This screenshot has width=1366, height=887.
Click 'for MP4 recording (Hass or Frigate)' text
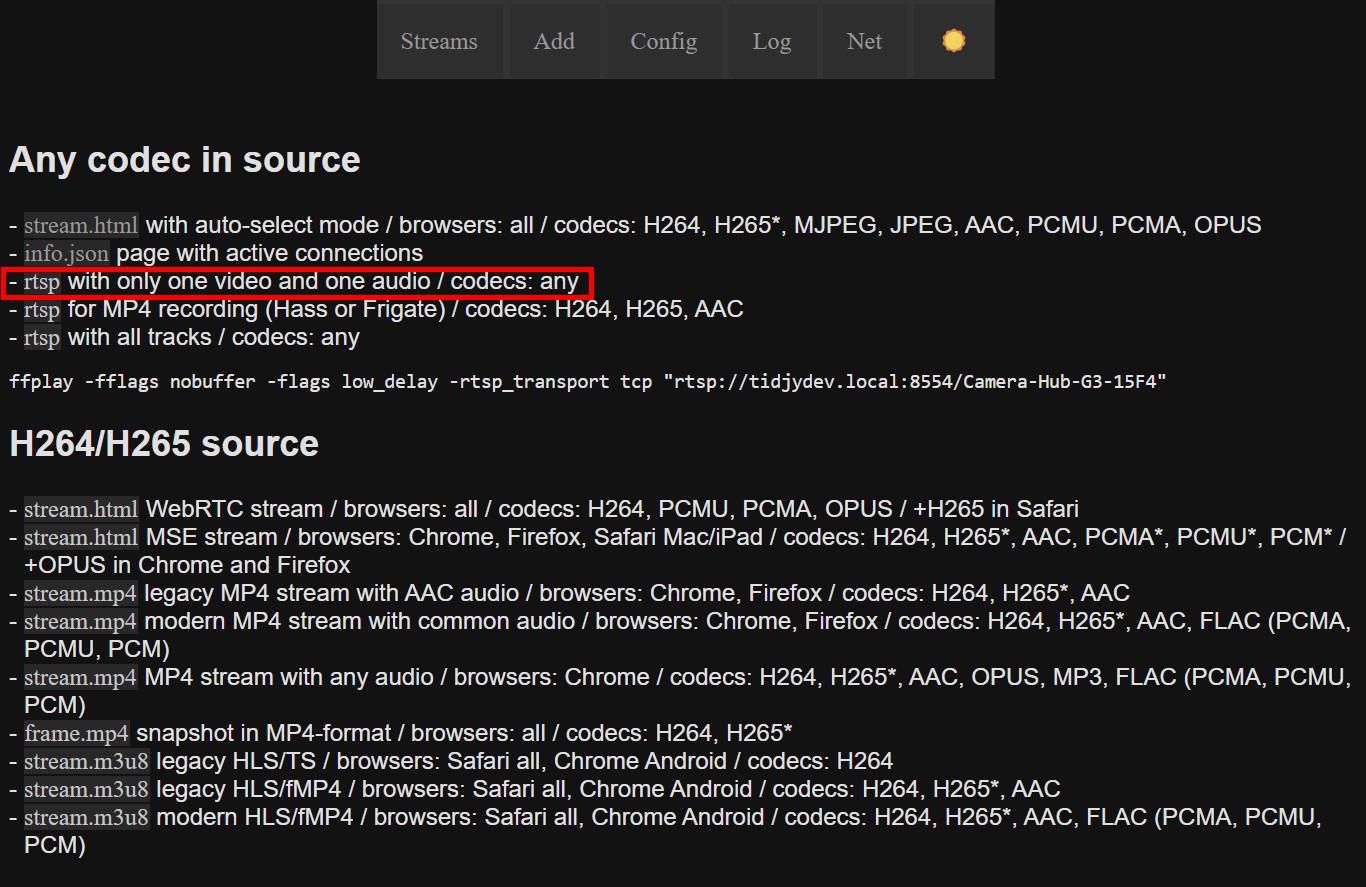[257, 310]
